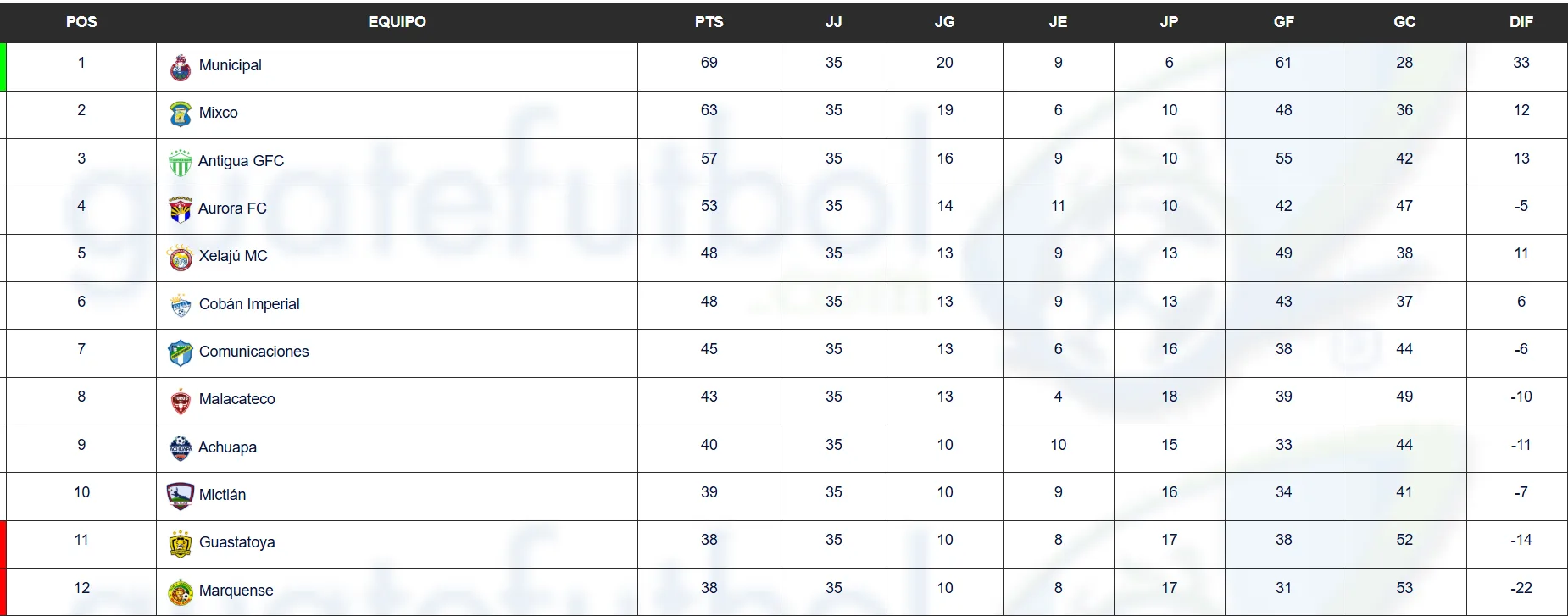Click the red relegation marker beside position 11
This screenshot has width=1568, height=616.
click(3, 544)
